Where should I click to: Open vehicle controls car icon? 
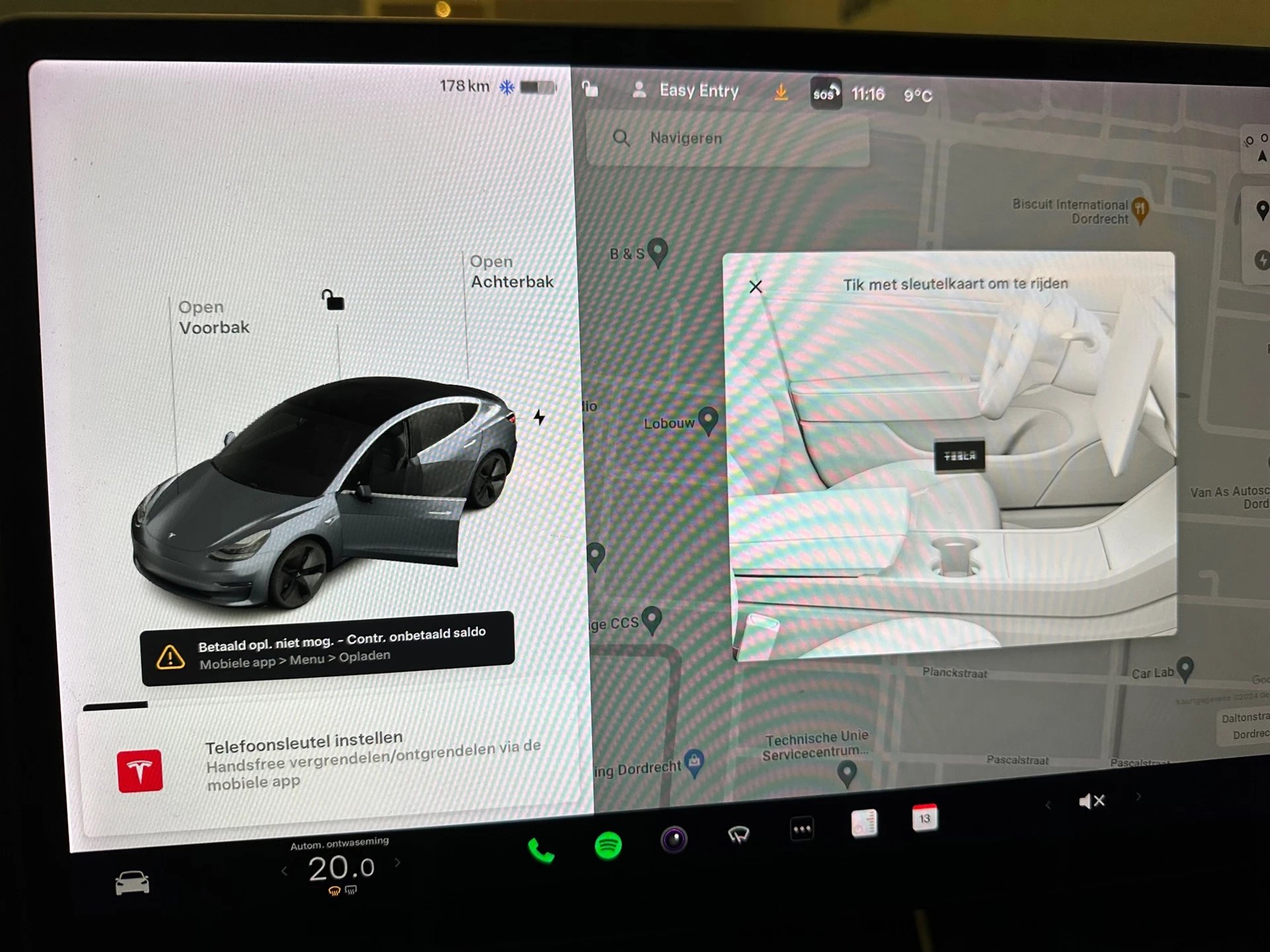[x=132, y=883]
